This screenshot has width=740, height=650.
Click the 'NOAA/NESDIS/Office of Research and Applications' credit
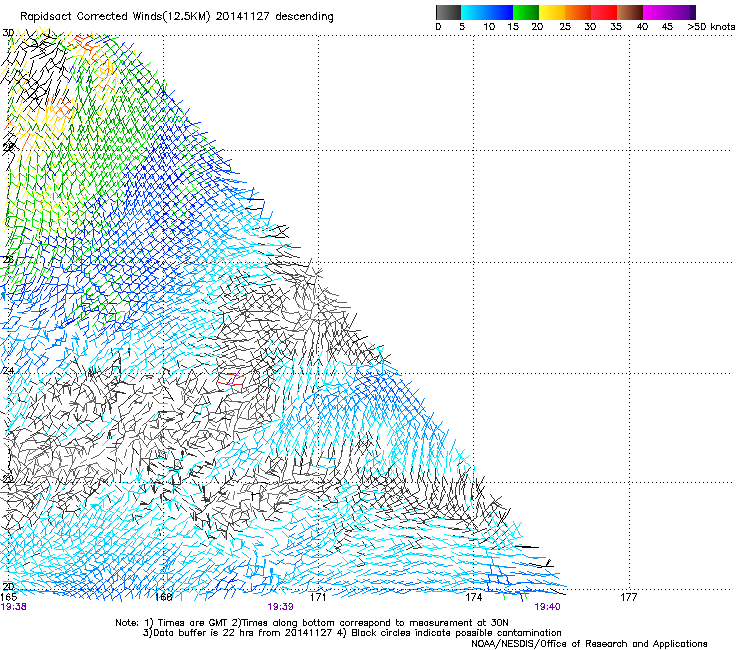[x=589, y=644]
